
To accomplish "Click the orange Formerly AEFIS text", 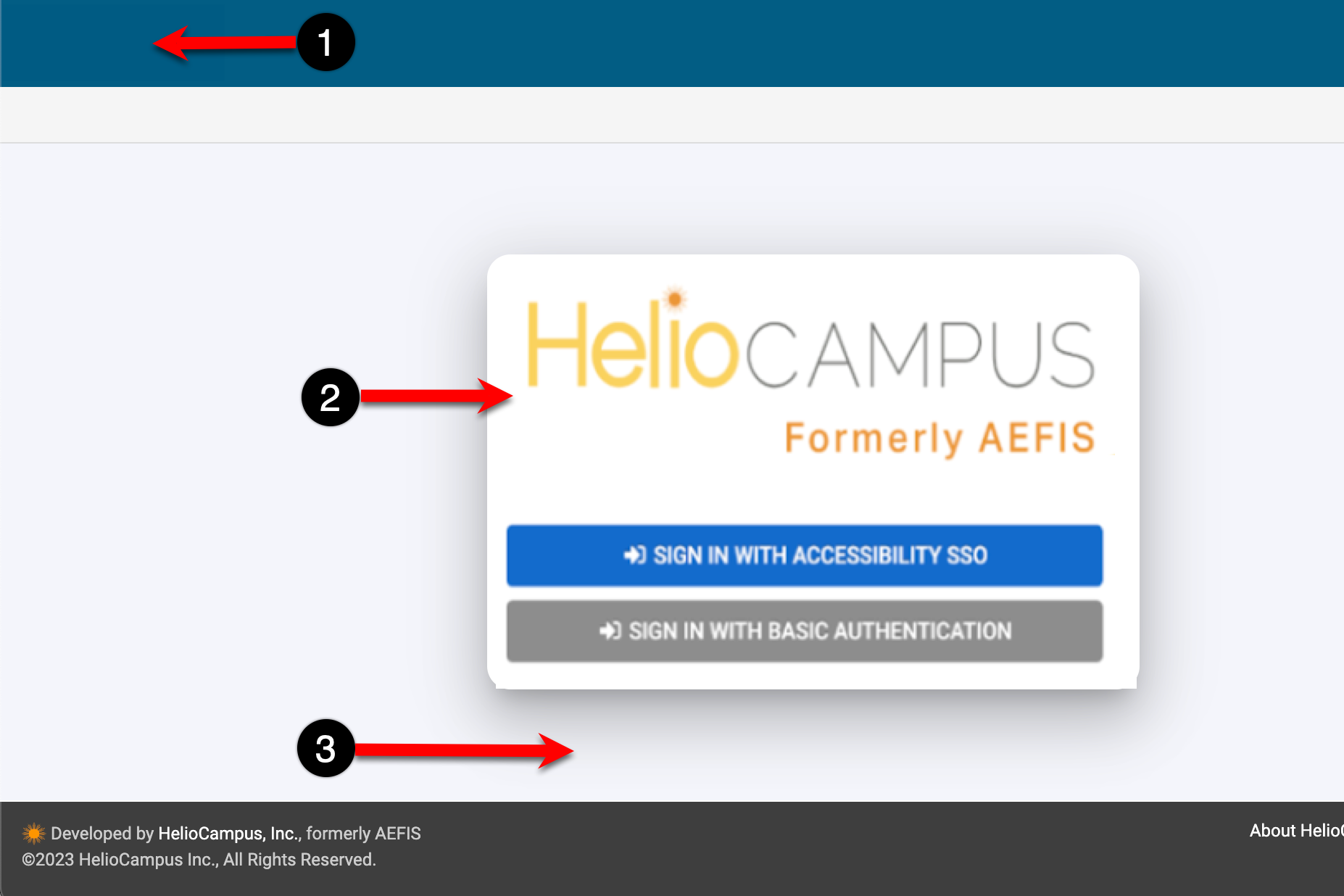I will [939, 438].
